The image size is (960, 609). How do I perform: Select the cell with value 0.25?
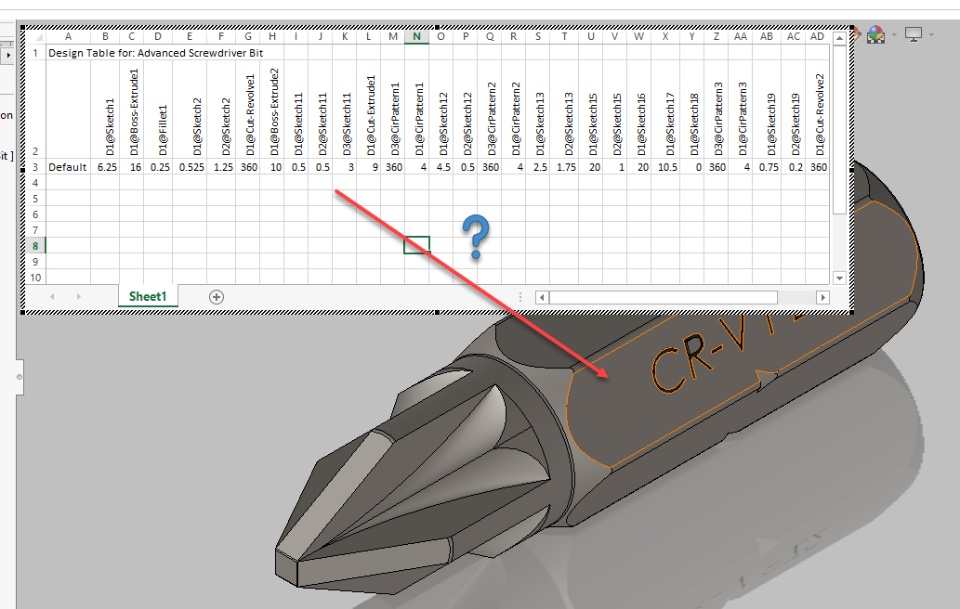click(158, 167)
